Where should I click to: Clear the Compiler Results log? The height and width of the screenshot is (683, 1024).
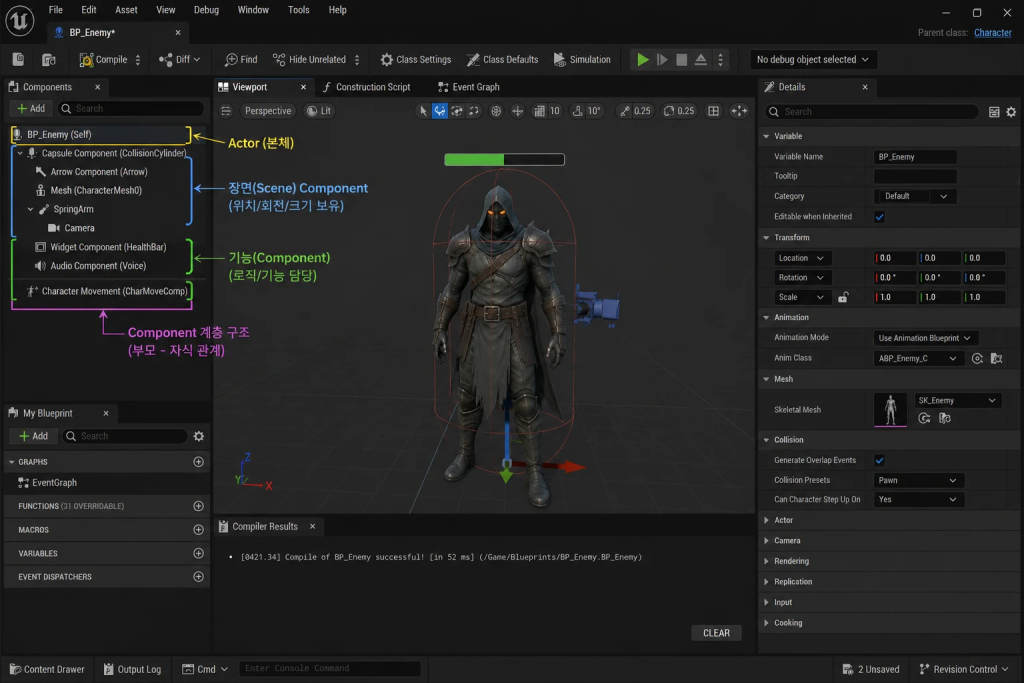(716, 633)
